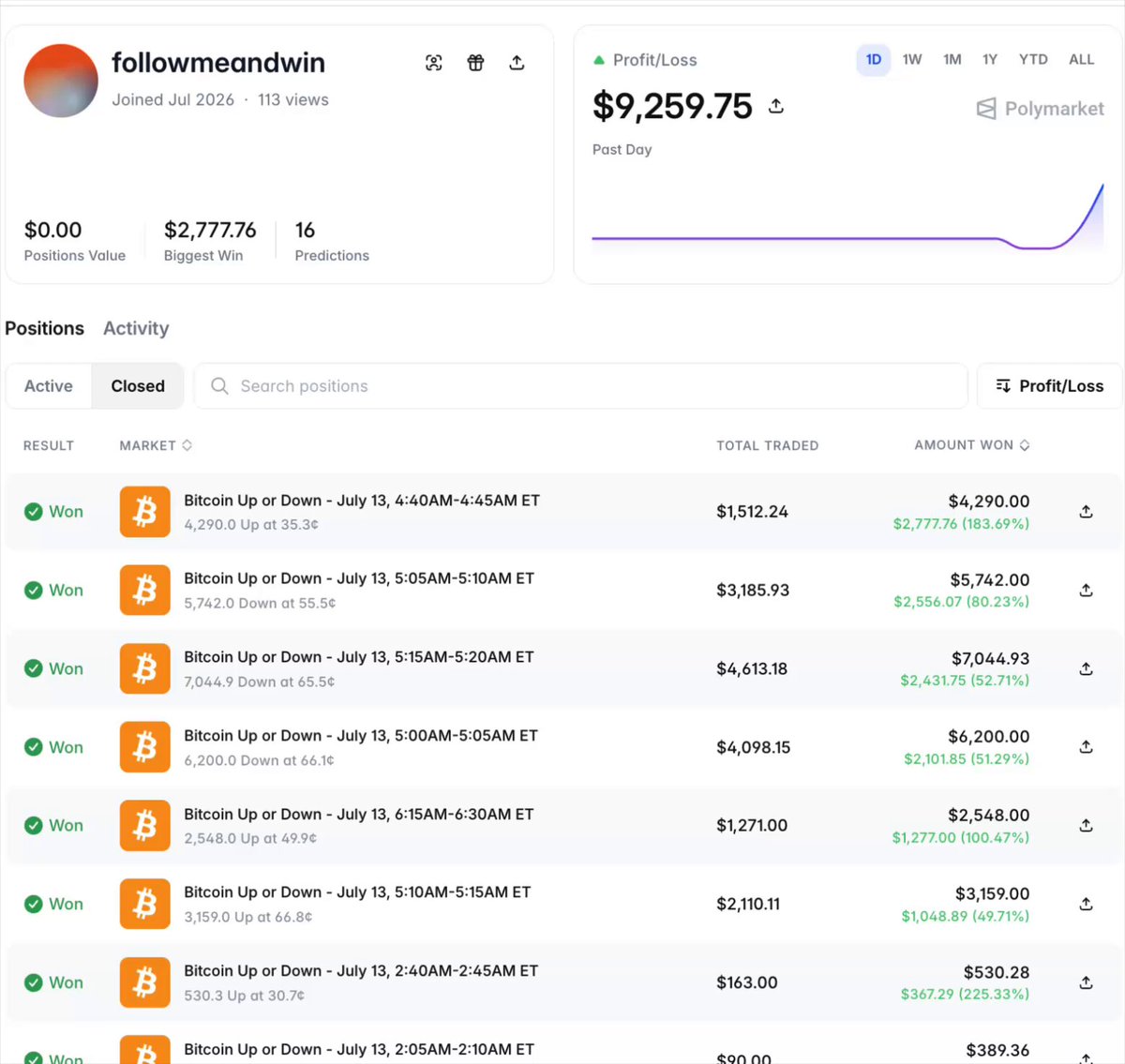
Task: Show Active positions
Action: click(x=49, y=386)
